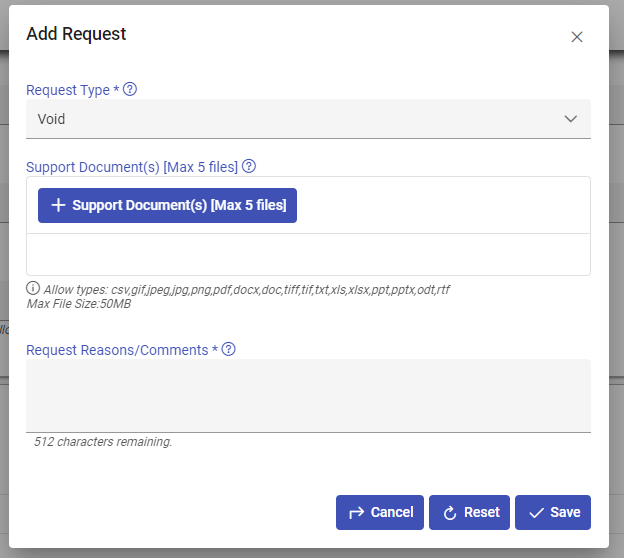Click the Request Type field label
This screenshot has height=558, width=624.
[68, 90]
